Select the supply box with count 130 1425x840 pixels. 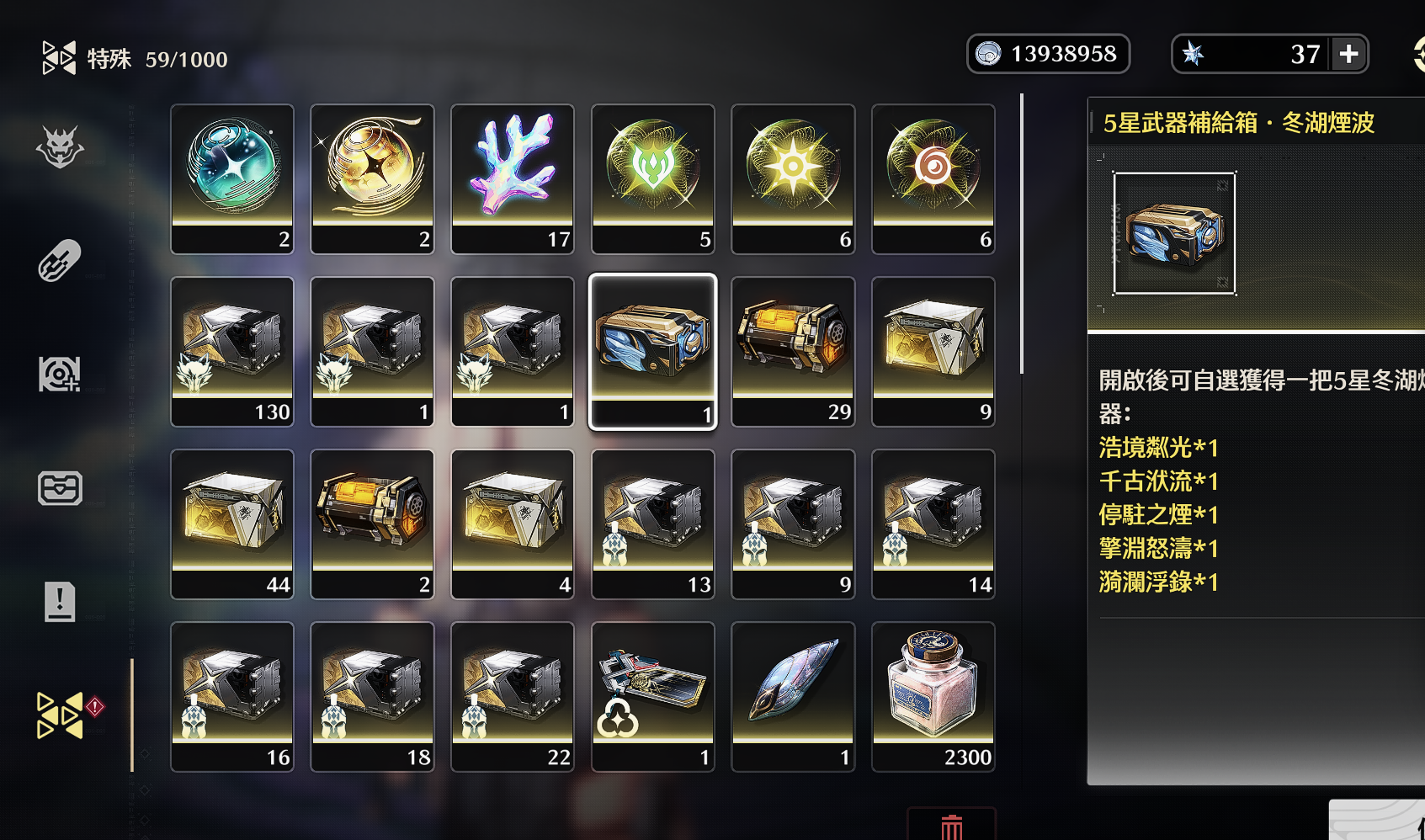pyautogui.click(x=232, y=351)
